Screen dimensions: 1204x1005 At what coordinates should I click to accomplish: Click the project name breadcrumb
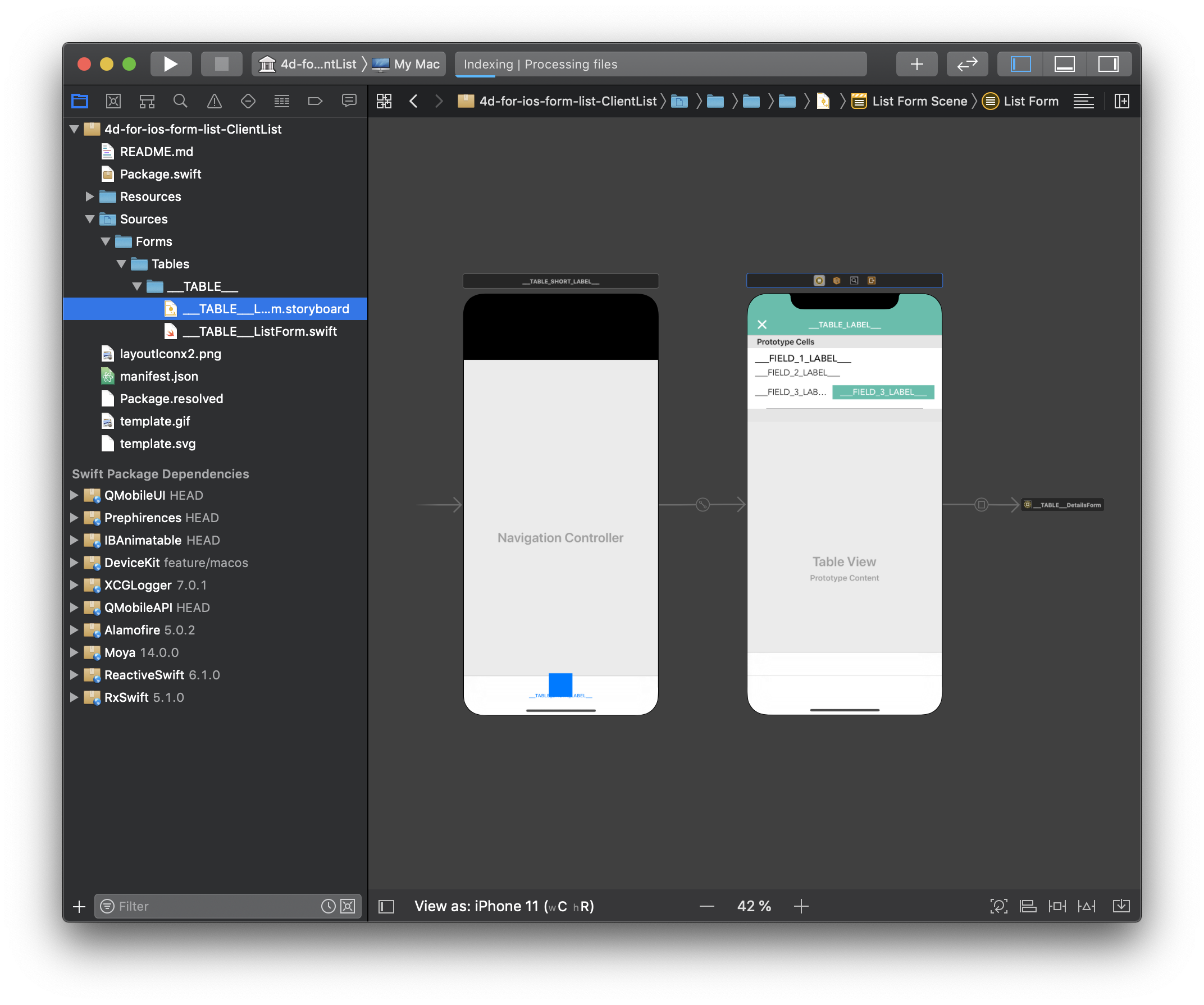(557, 101)
